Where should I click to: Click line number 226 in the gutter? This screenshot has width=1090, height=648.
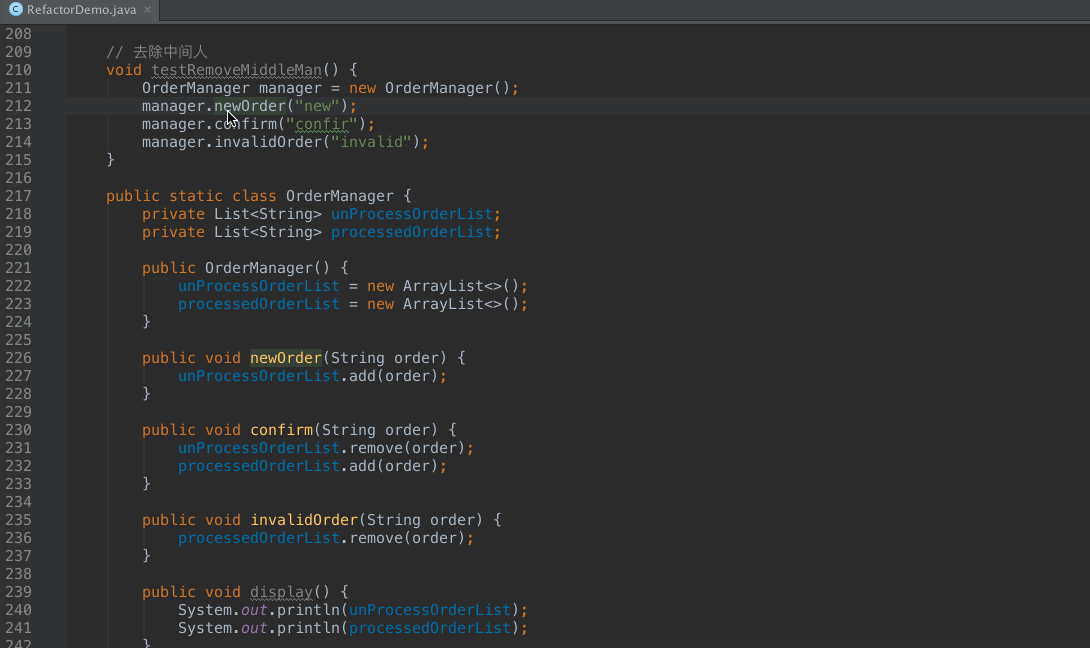pyautogui.click(x=19, y=358)
